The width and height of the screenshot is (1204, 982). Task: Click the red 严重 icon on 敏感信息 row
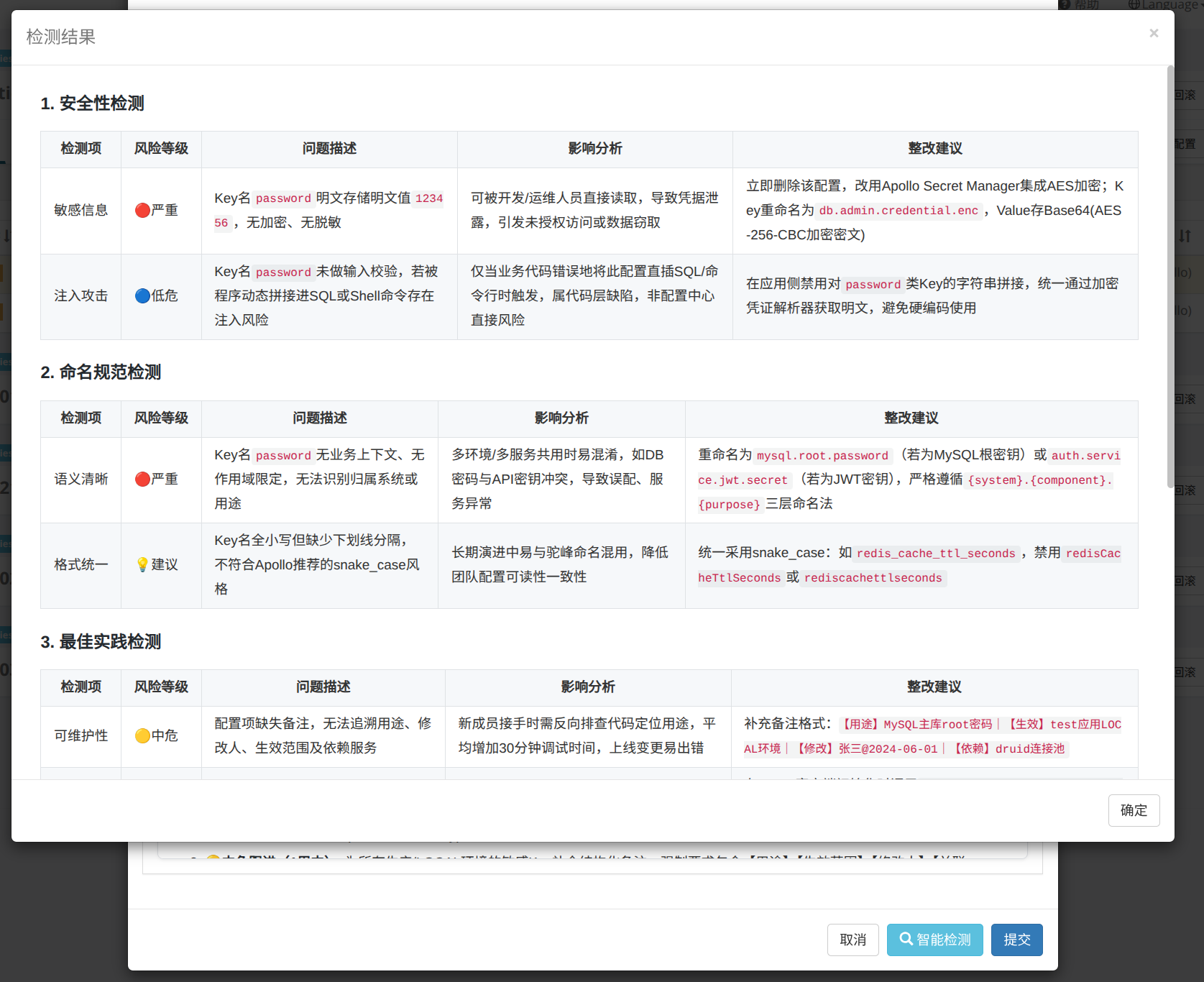[142, 210]
